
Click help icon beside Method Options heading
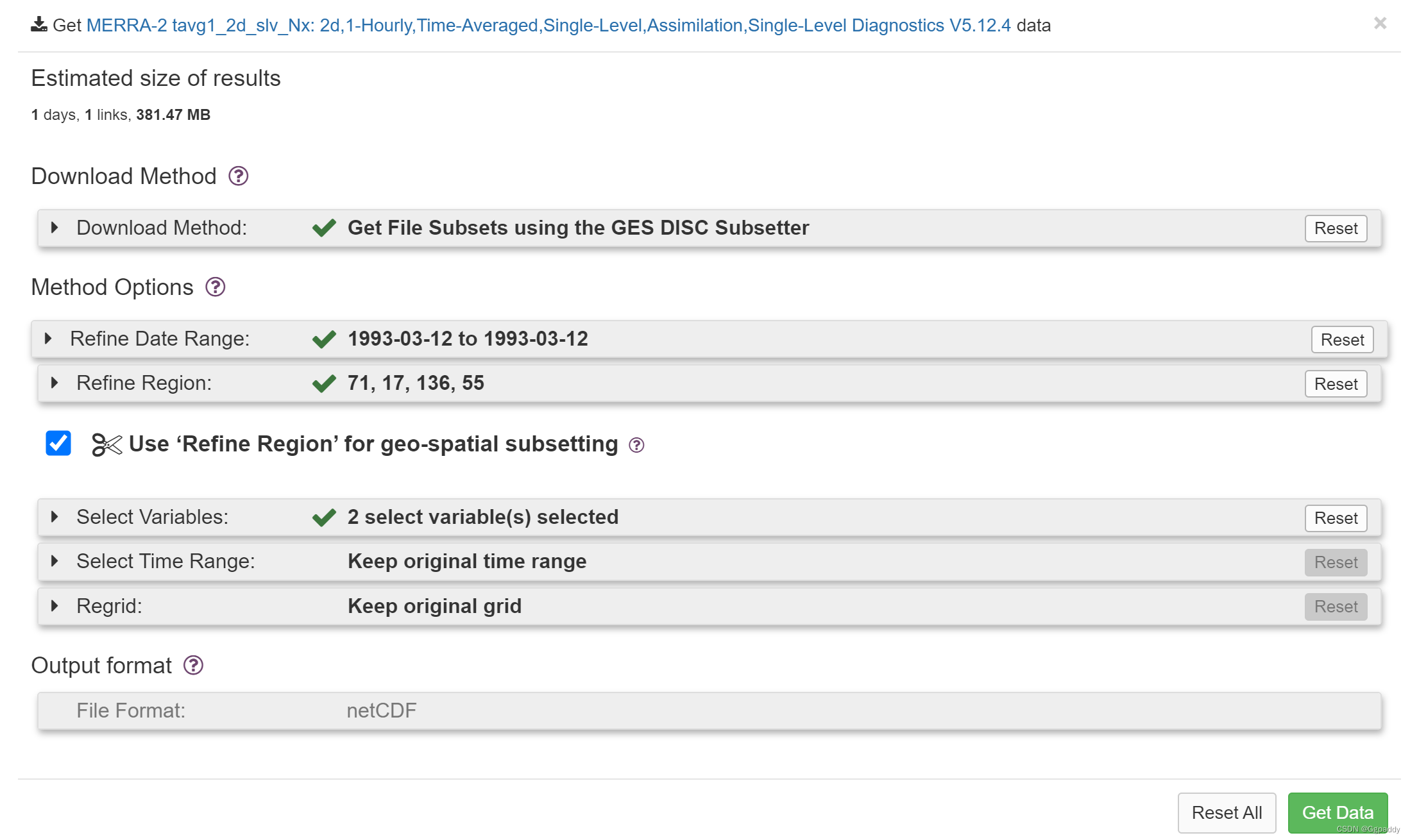[x=215, y=287]
